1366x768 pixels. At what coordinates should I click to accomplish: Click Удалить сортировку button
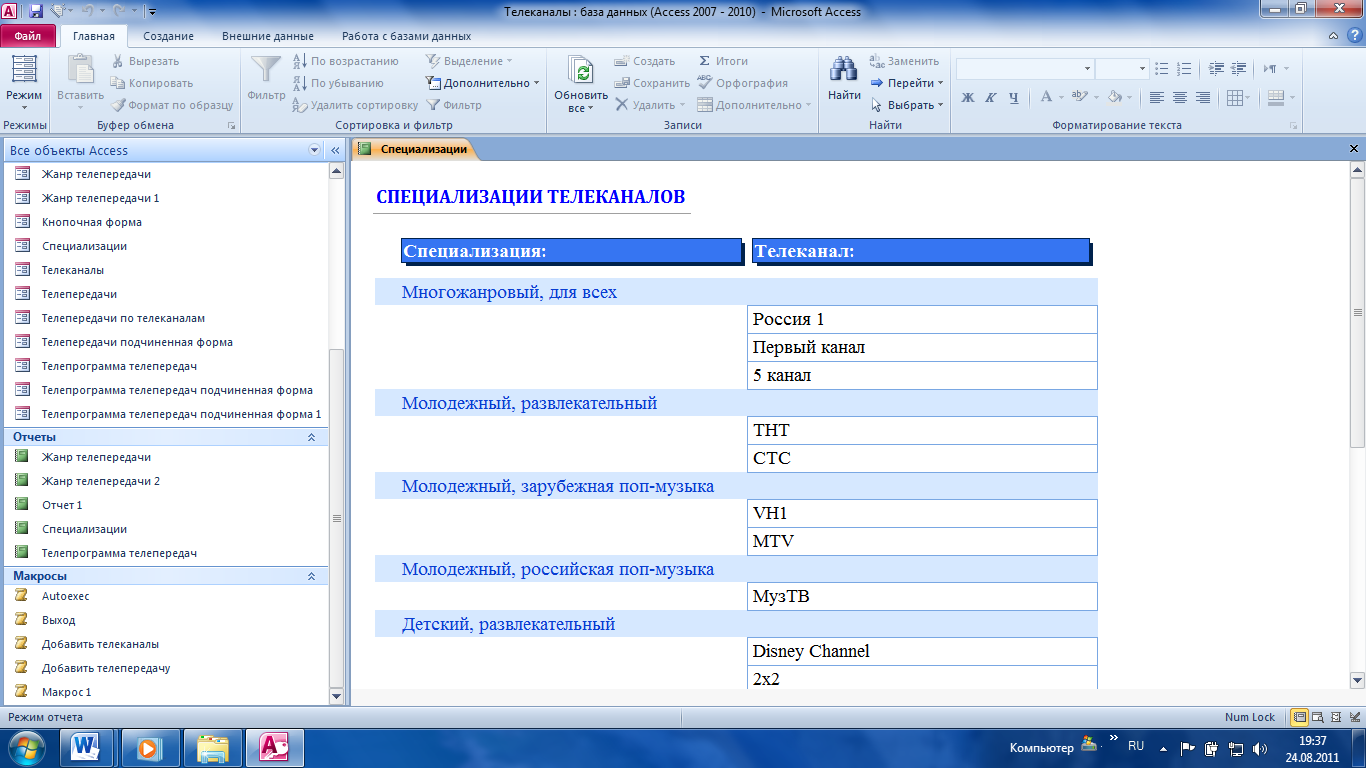coord(355,105)
